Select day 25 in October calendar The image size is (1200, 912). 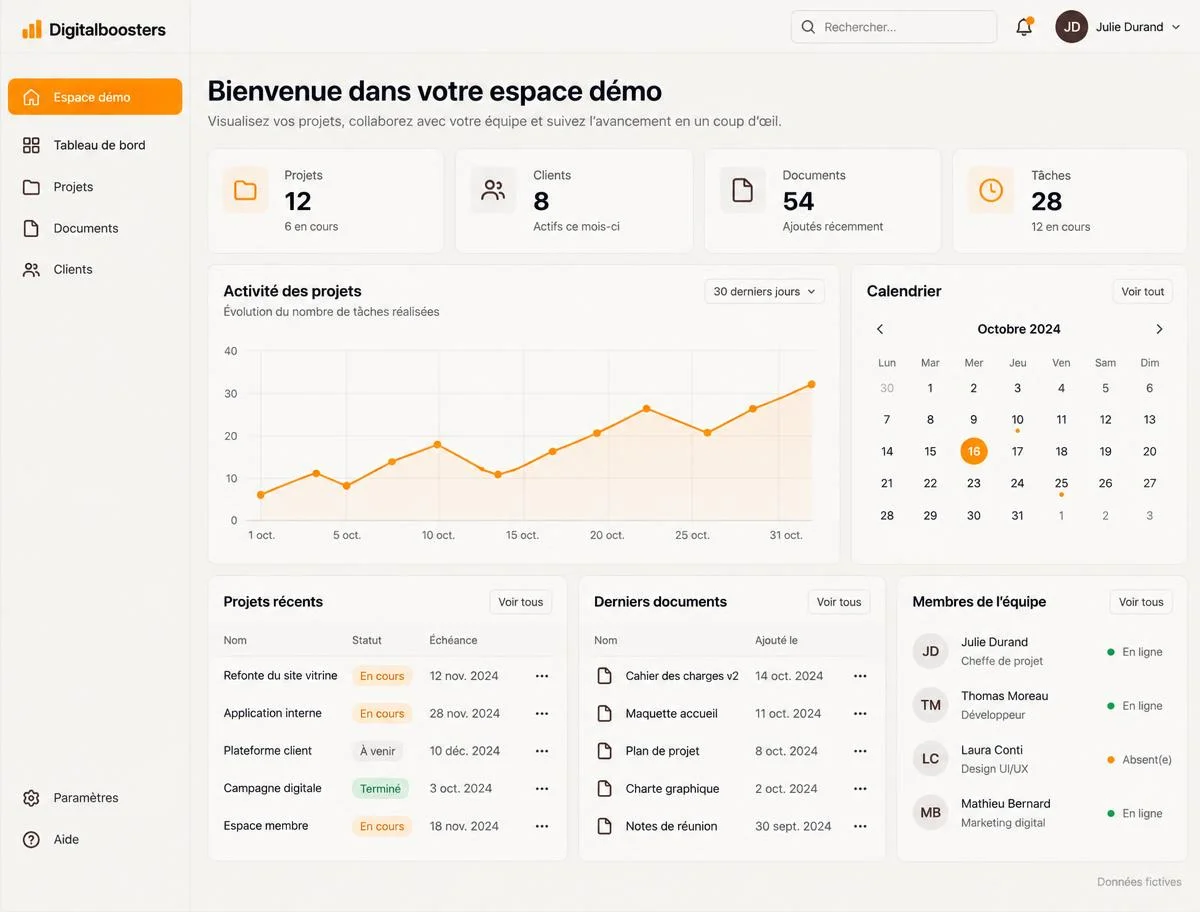coord(1061,483)
